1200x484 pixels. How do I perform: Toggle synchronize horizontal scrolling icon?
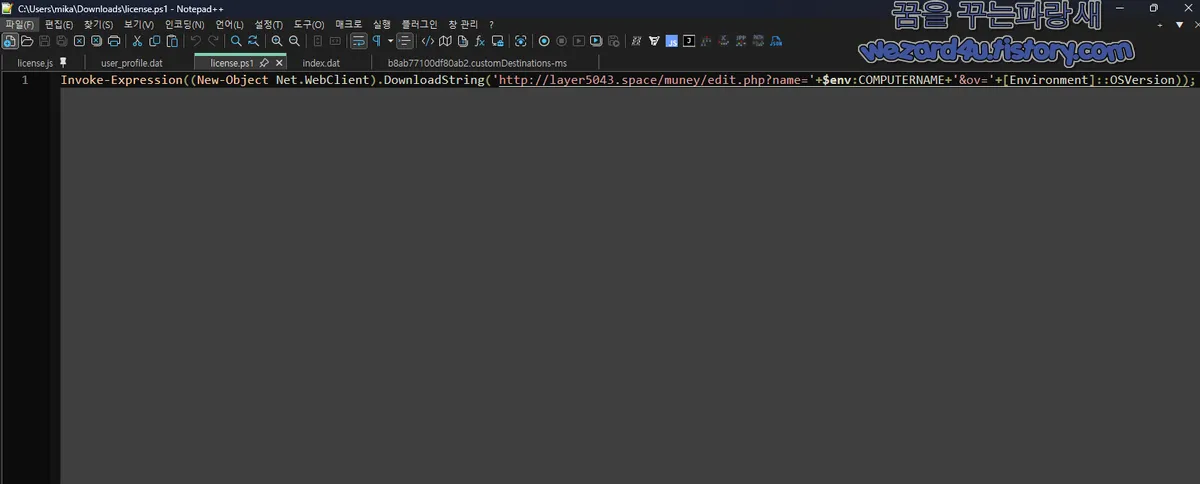335,41
